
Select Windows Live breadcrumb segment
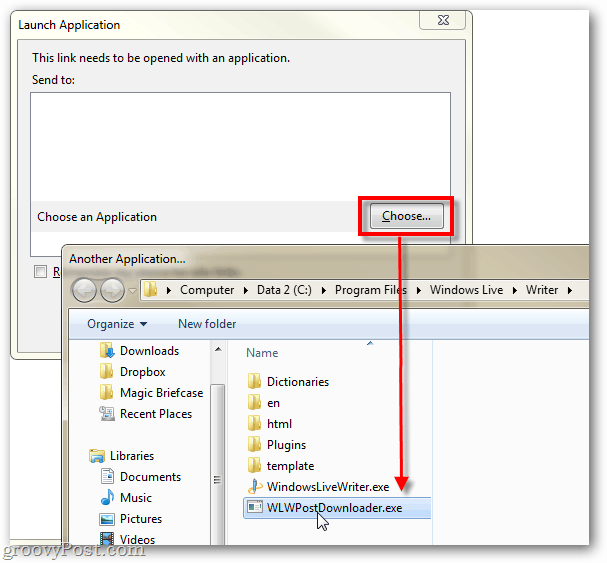point(466,290)
